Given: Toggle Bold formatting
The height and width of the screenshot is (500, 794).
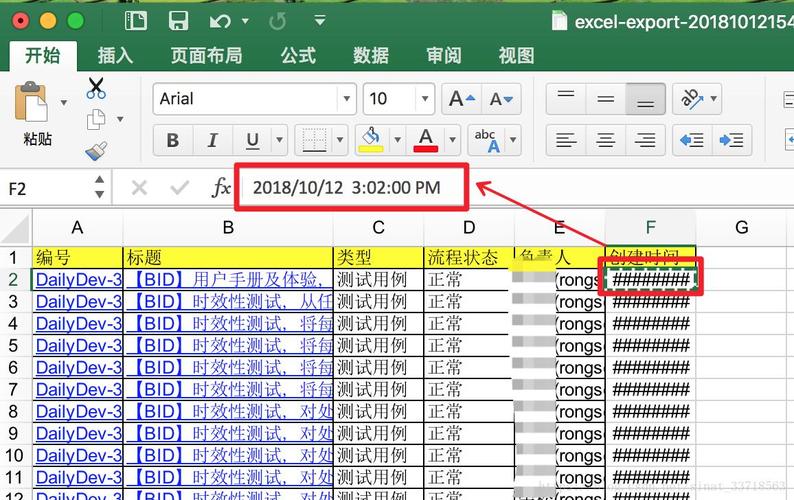Looking at the screenshot, I should coord(173,140).
